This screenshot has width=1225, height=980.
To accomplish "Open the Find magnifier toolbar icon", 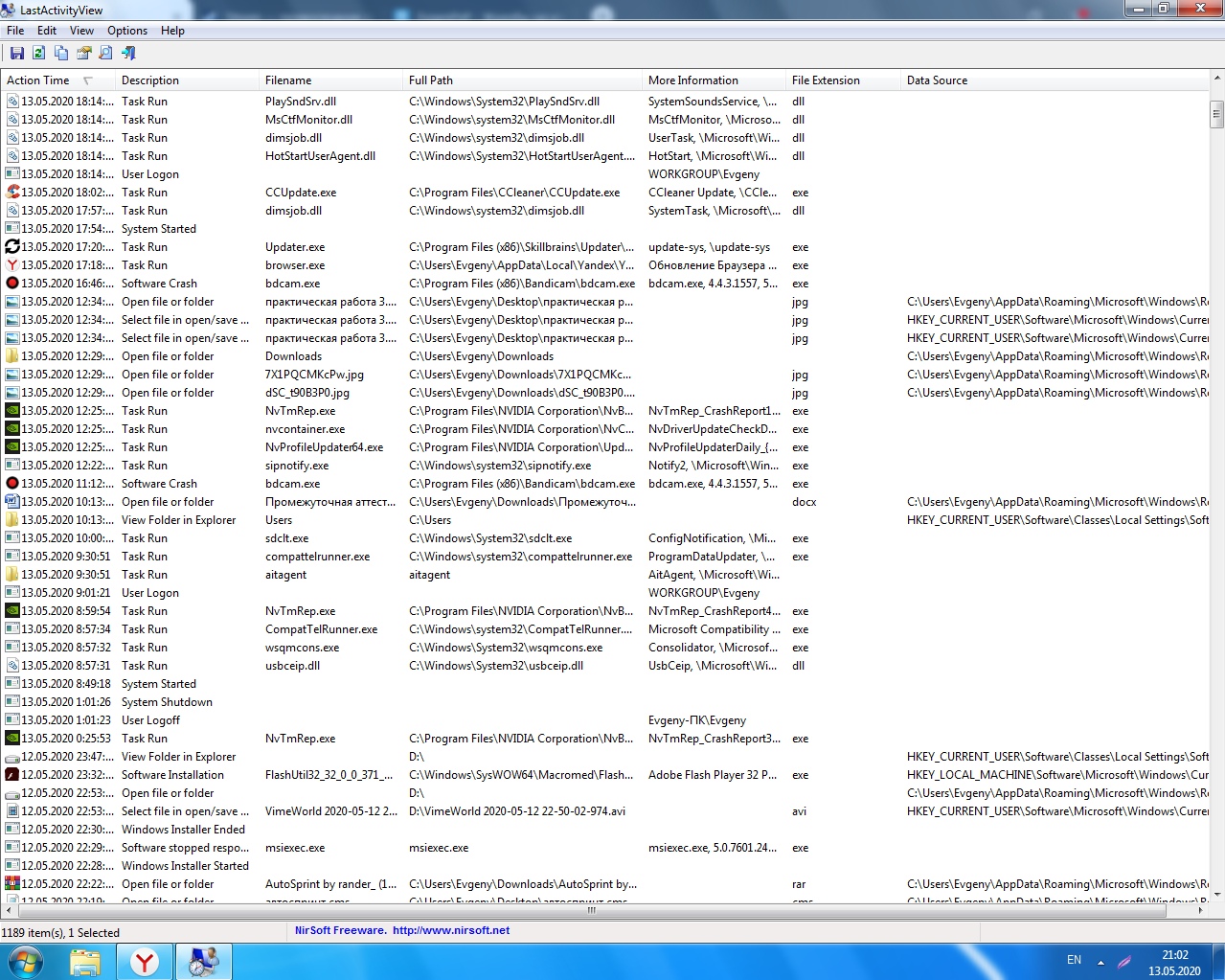I will click(x=105, y=54).
